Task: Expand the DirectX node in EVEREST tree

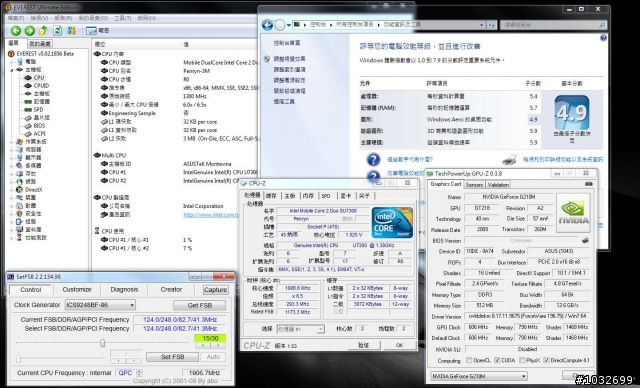Action: pos(11,190)
